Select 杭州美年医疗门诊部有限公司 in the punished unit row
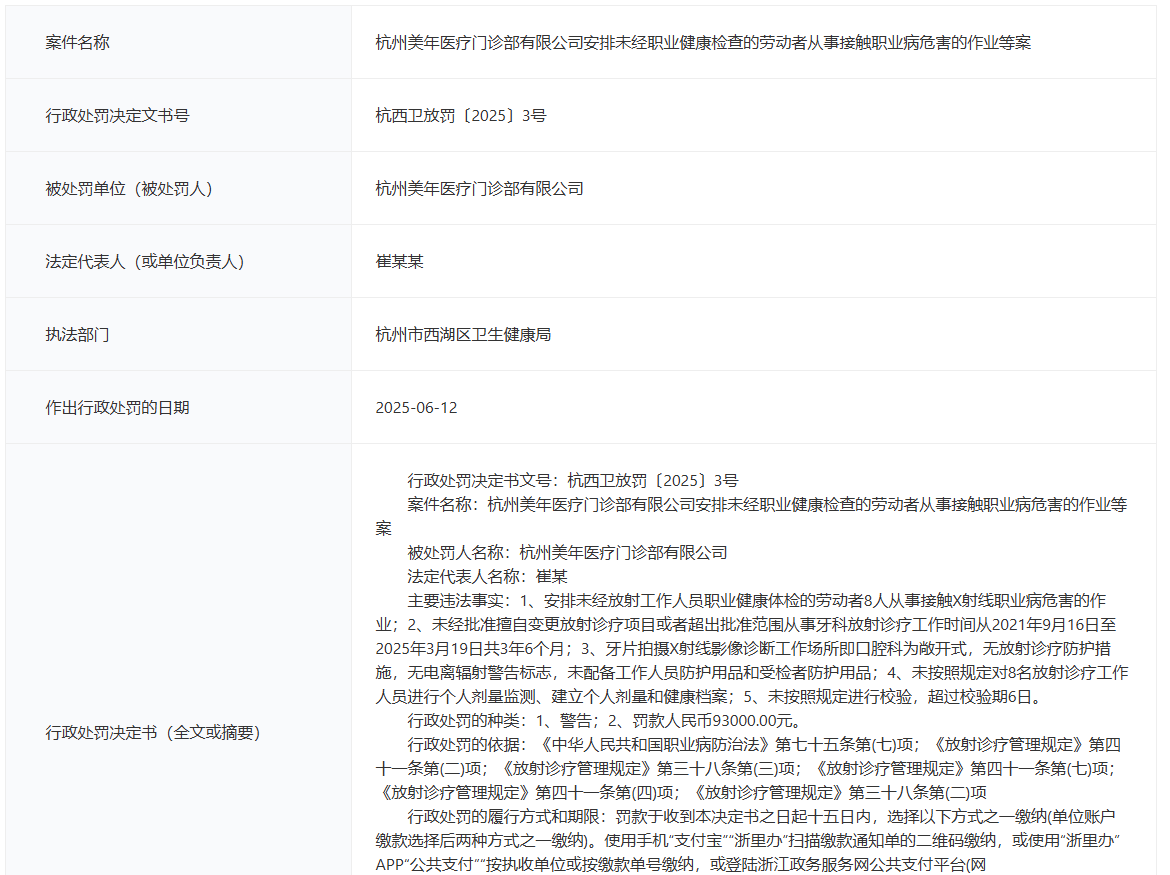The image size is (1170, 875). coord(479,189)
